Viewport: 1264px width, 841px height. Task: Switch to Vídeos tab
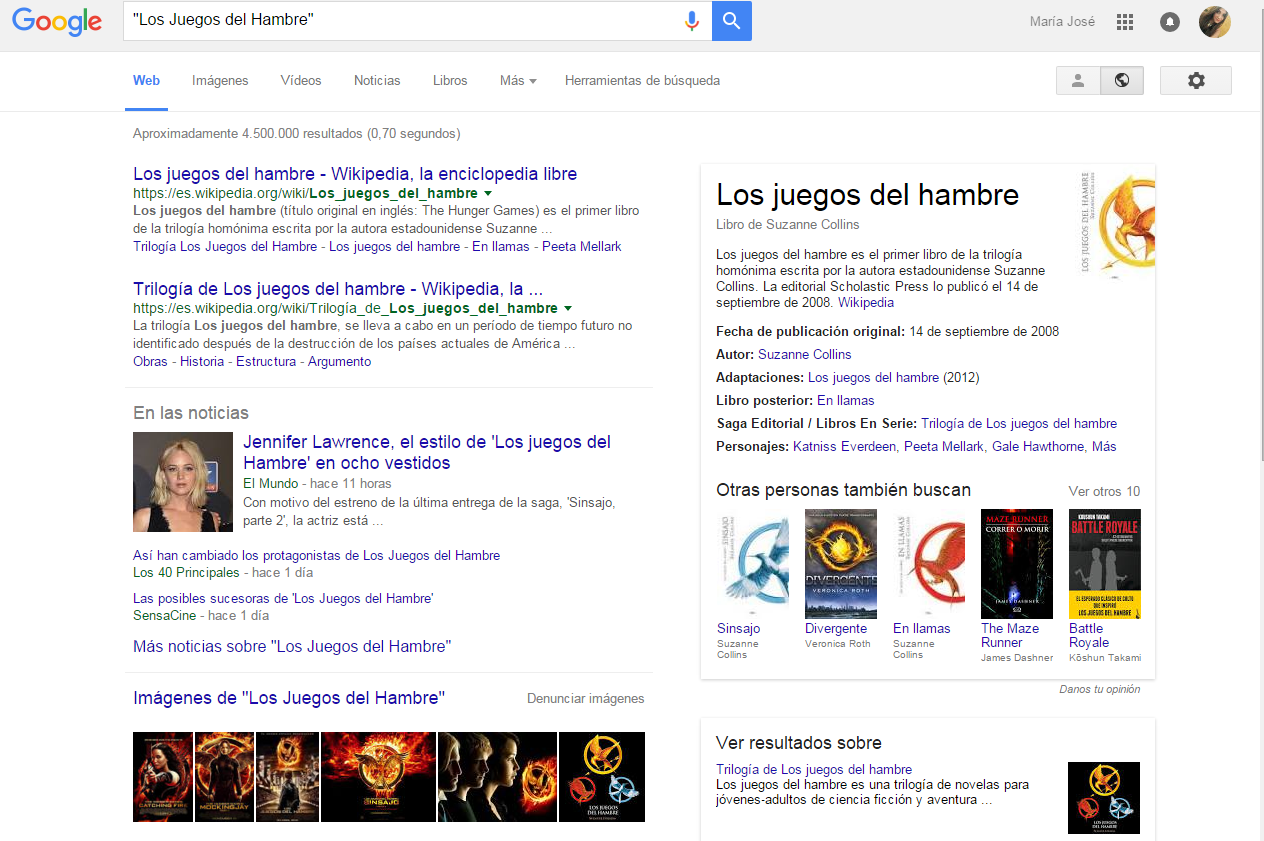click(x=301, y=81)
